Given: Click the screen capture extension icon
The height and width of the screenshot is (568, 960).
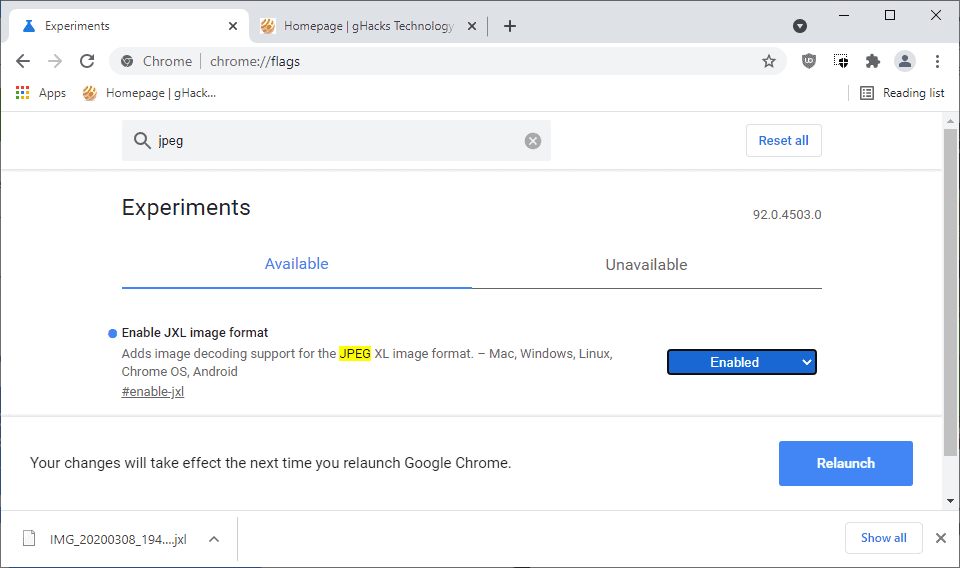Looking at the screenshot, I should click(x=841, y=61).
